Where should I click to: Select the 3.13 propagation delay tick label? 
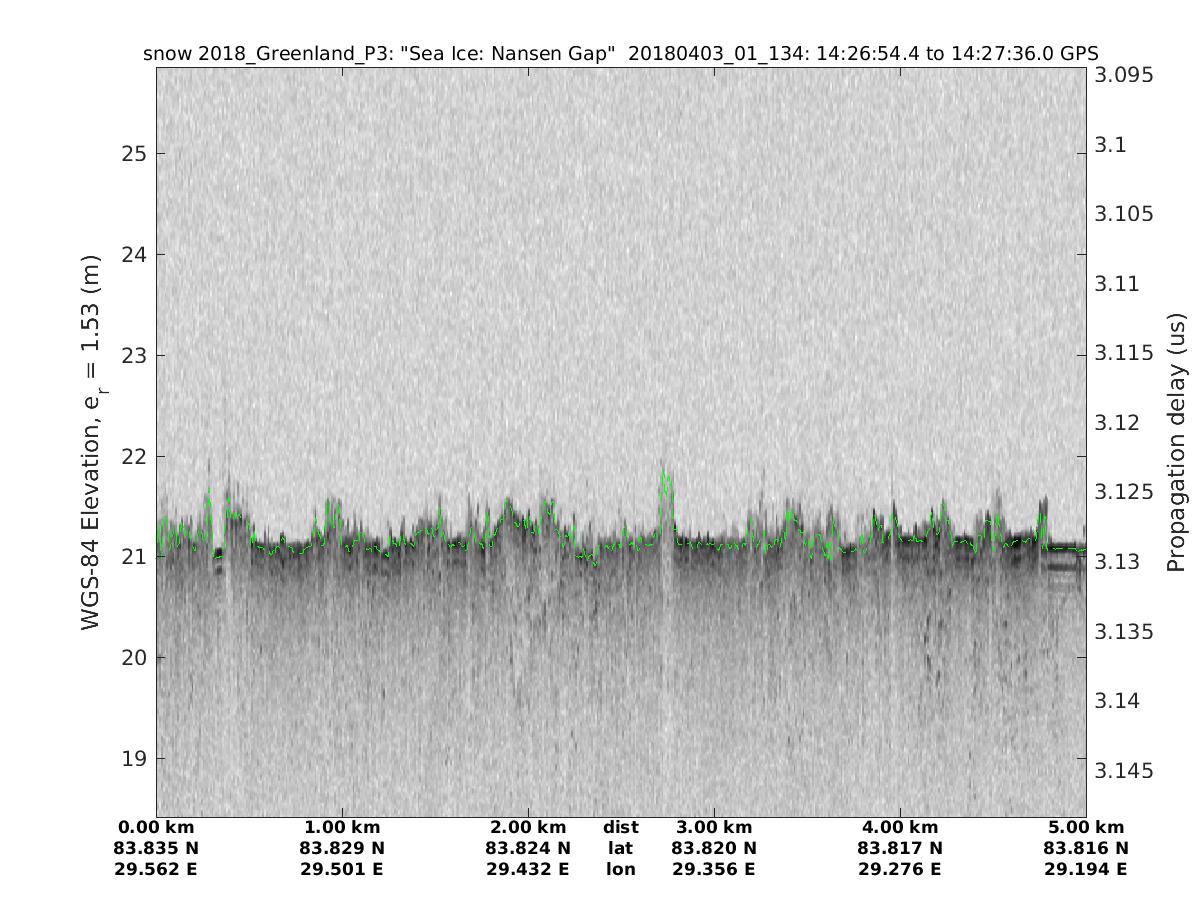1116,562
